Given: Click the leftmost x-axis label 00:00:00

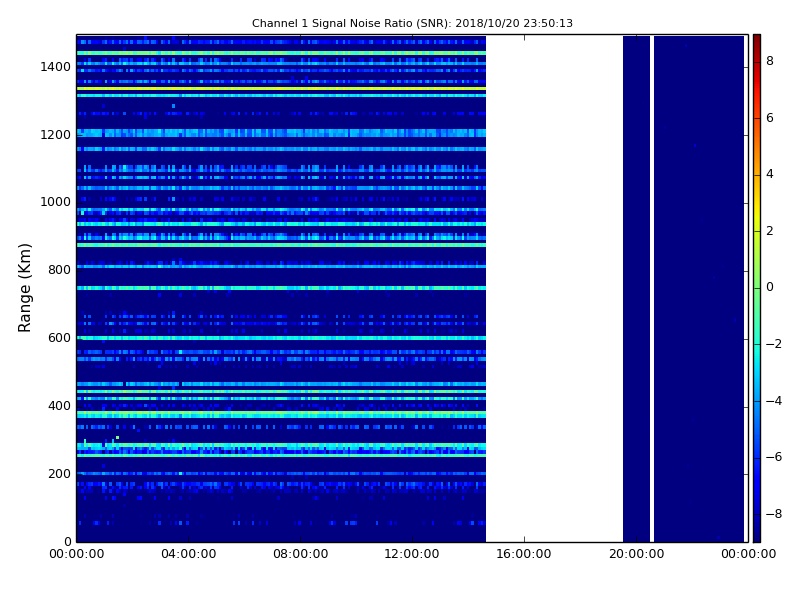Looking at the screenshot, I should (x=77, y=554).
